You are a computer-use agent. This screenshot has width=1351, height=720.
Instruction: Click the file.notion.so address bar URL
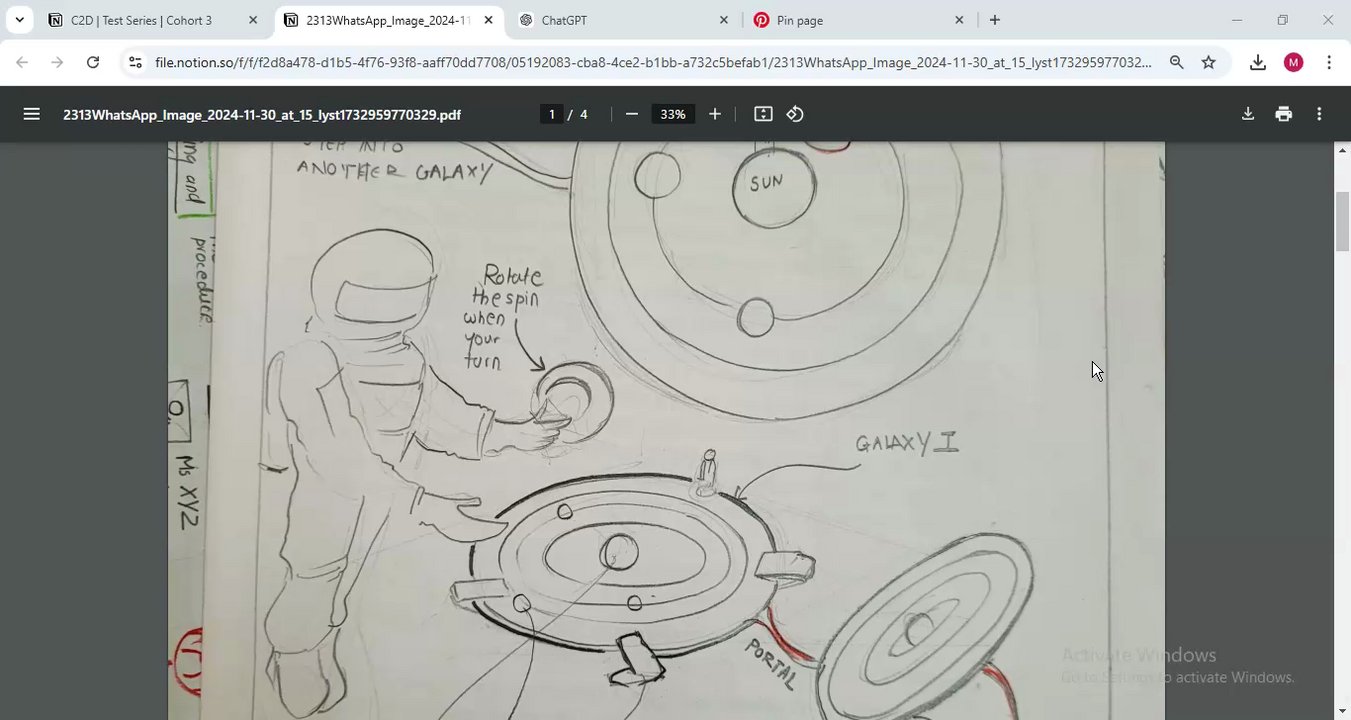[x=653, y=62]
